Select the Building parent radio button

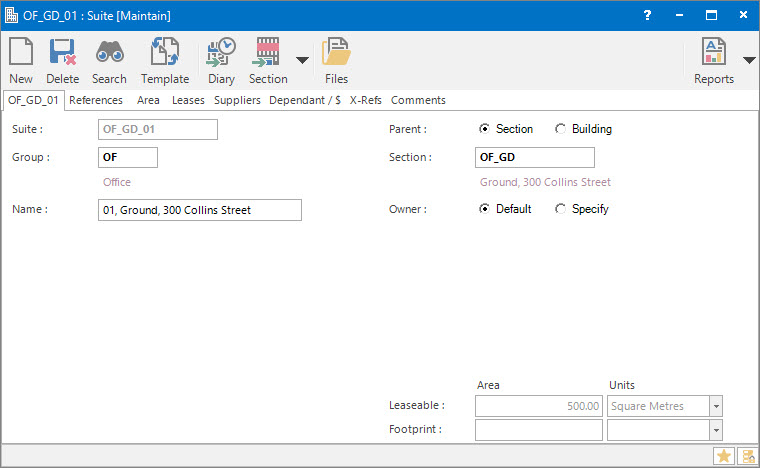pyautogui.click(x=560, y=129)
